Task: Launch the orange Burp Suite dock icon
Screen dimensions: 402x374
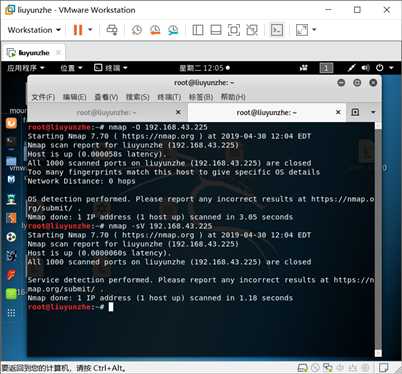Action: tap(11, 123)
